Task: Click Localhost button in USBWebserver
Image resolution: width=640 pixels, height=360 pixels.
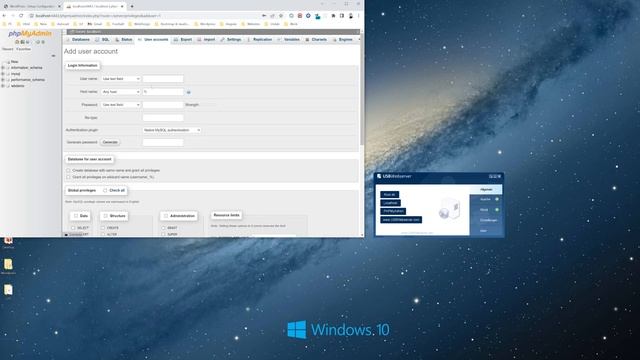Action: click(390, 203)
